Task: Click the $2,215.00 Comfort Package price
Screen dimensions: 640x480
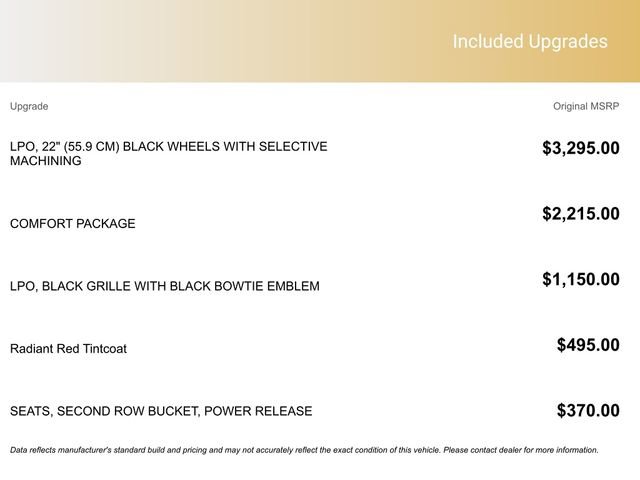Action: pyautogui.click(x=580, y=214)
